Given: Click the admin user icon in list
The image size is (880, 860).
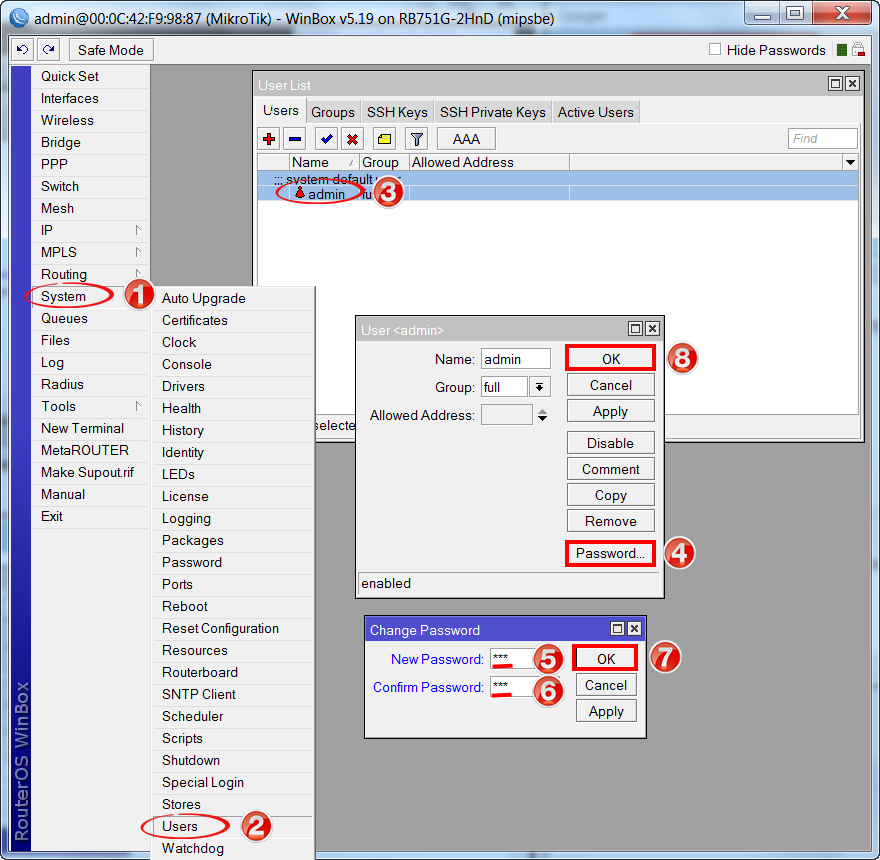Looking at the screenshot, I should [x=300, y=193].
